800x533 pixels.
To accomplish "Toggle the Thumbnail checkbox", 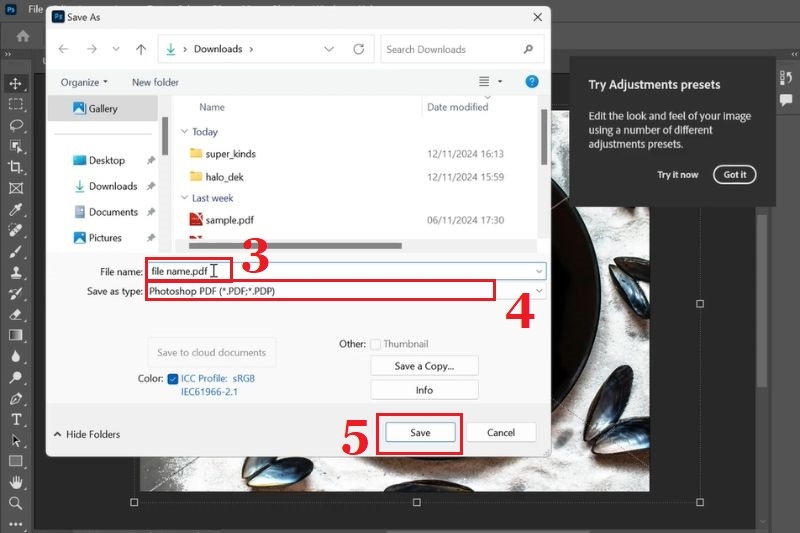I will pyautogui.click(x=376, y=344).
